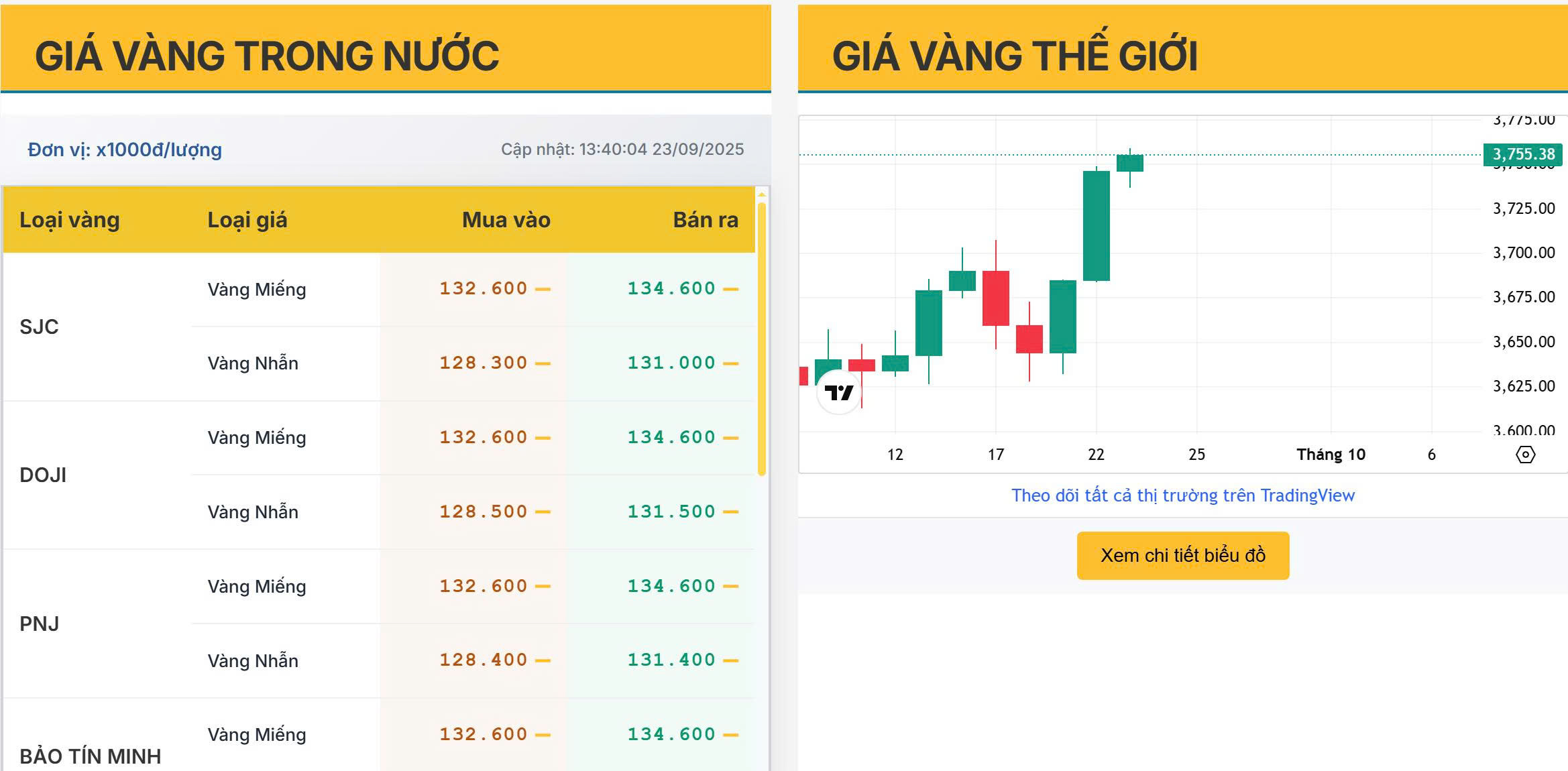The image size is (1568, 771).
Task: Click the SJC Vàng Miếng sell price dash icon
Action: coord(731,290)
